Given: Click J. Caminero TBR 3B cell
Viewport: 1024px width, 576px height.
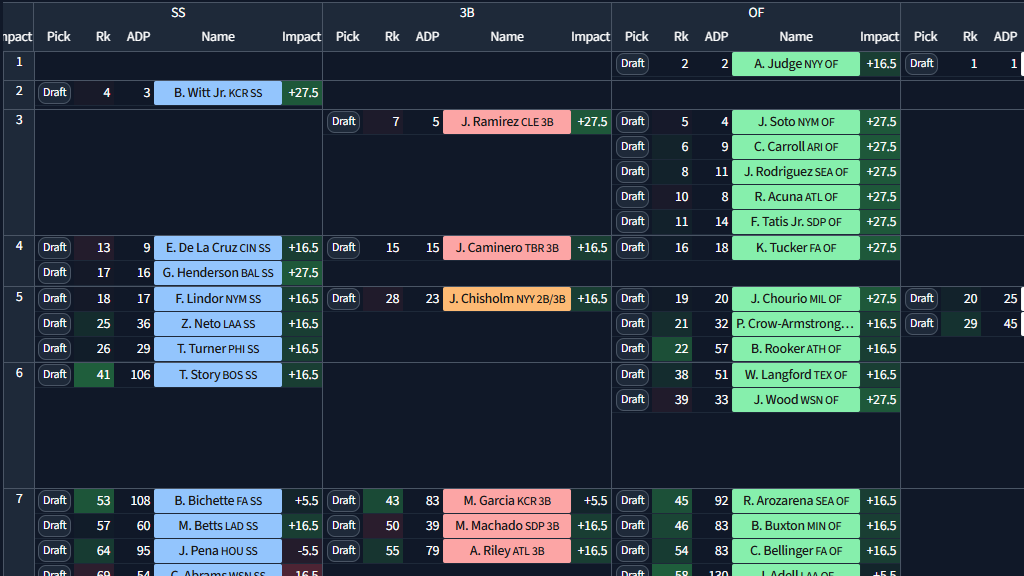Looking at the screenshot, I should (x=507, y=248).
